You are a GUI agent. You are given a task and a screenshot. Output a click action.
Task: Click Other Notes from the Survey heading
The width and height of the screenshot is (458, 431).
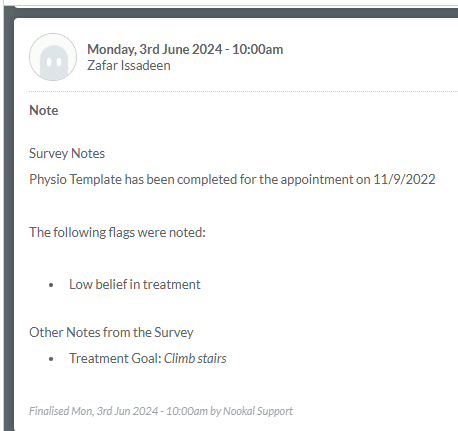click(111, 332)
